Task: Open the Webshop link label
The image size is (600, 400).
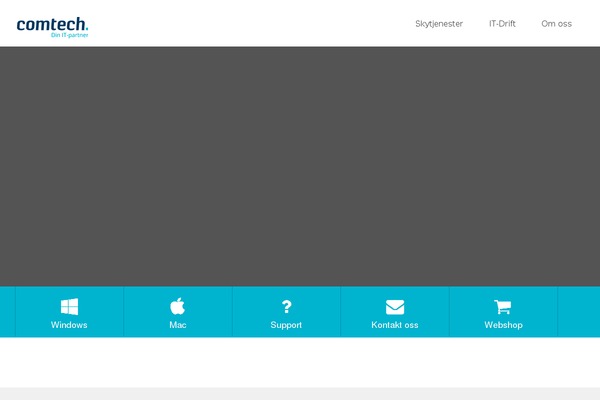Action: [503, 325]
